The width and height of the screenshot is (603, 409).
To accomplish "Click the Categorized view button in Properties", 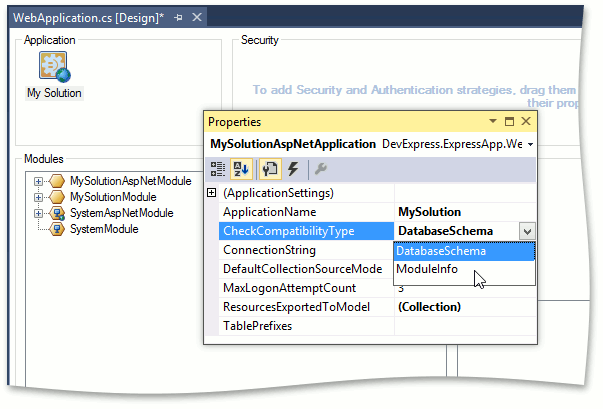I will point(218,169).
